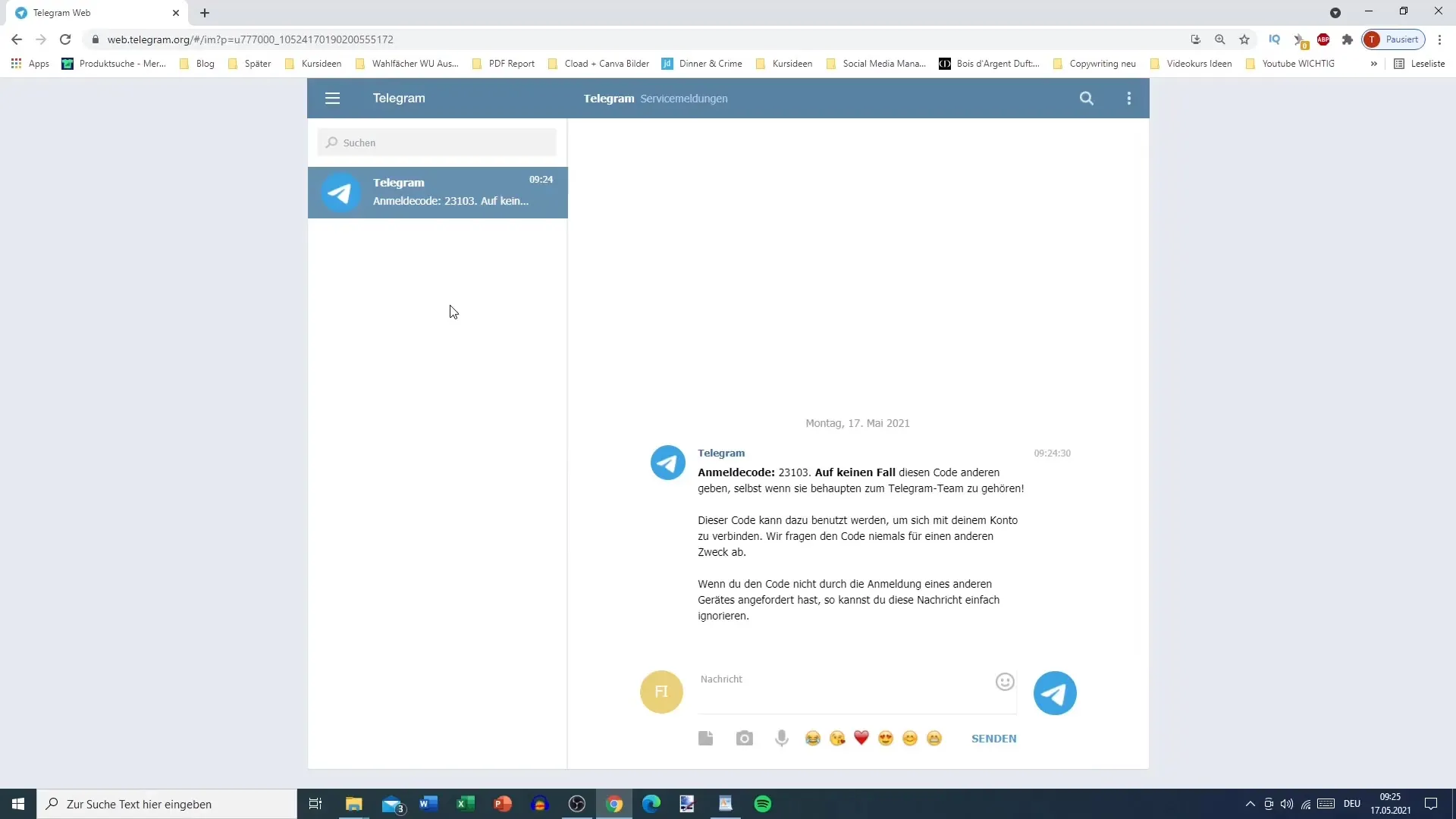Open the Telegram hamburger menu
Screen dimensions: 1456x819
coord(332,99)
